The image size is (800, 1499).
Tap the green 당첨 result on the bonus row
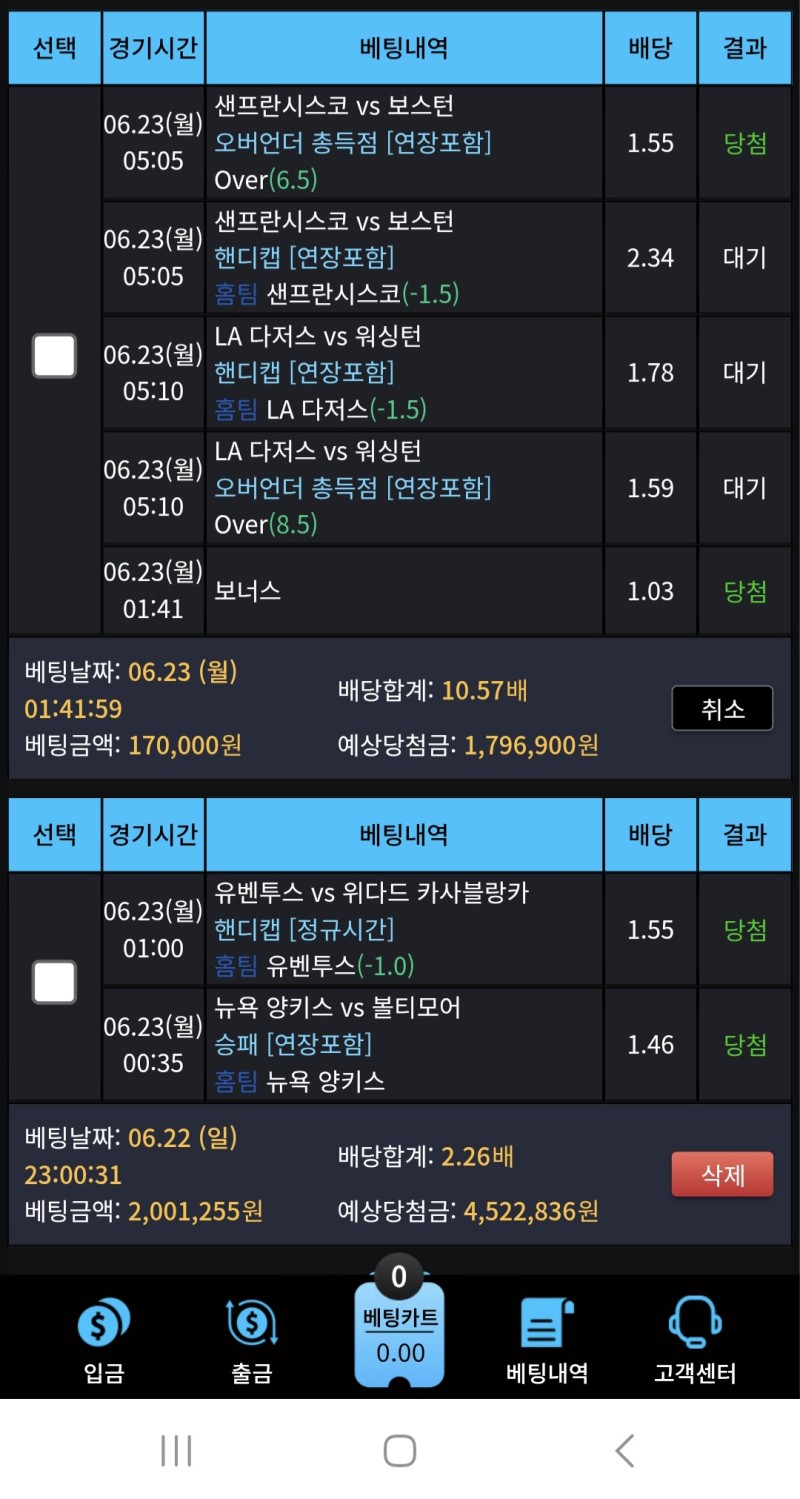point(745,590)
